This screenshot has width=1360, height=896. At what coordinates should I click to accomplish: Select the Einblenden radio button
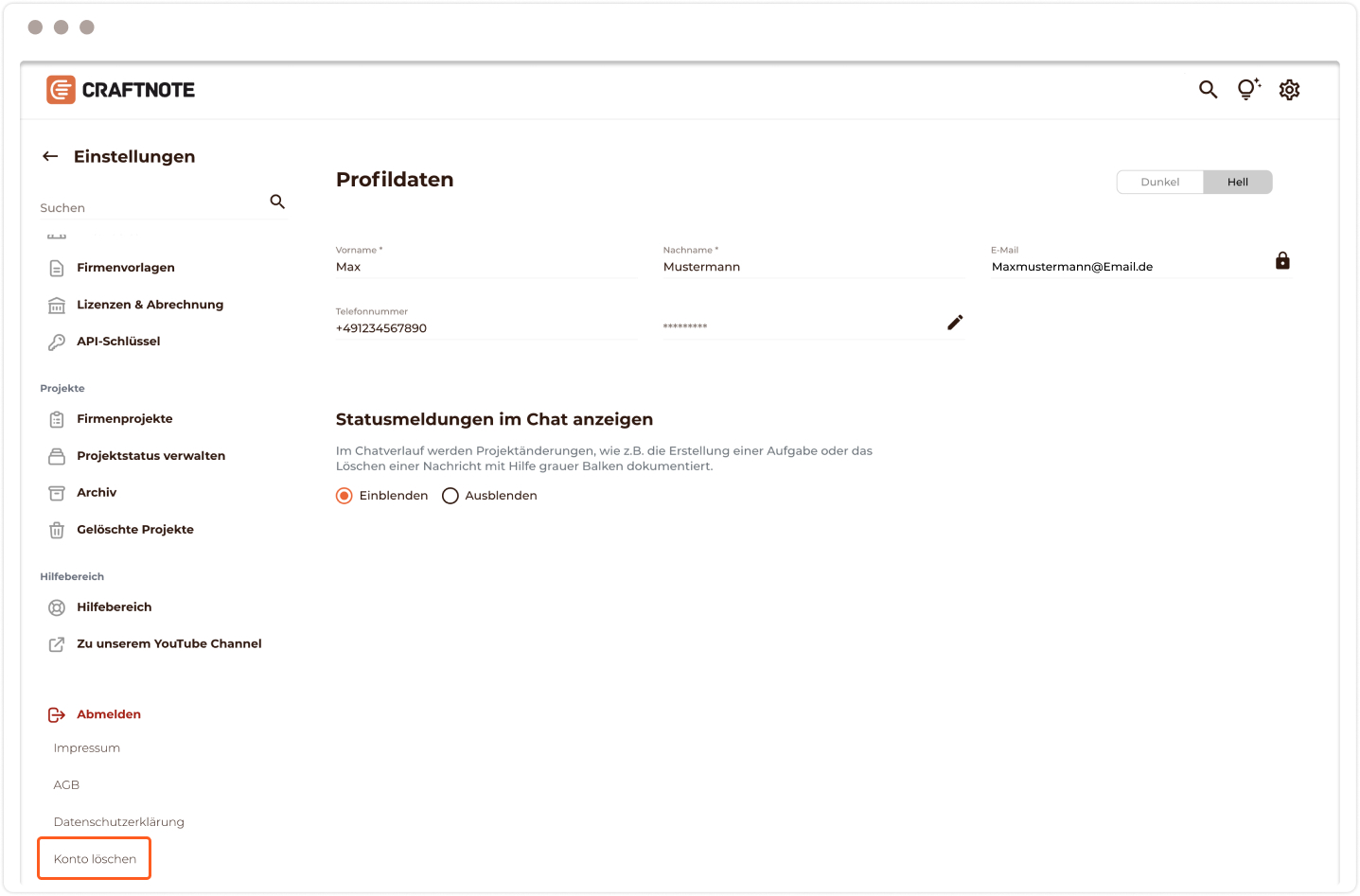pyautogui.click(x=344, y=496)
